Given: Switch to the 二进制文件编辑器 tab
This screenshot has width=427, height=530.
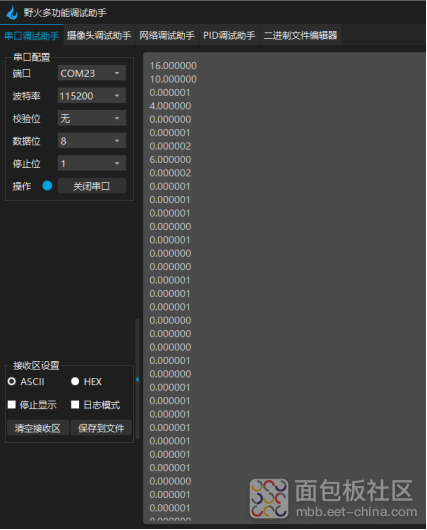Looking at the screenshot, I should click(x=301, y=35).
